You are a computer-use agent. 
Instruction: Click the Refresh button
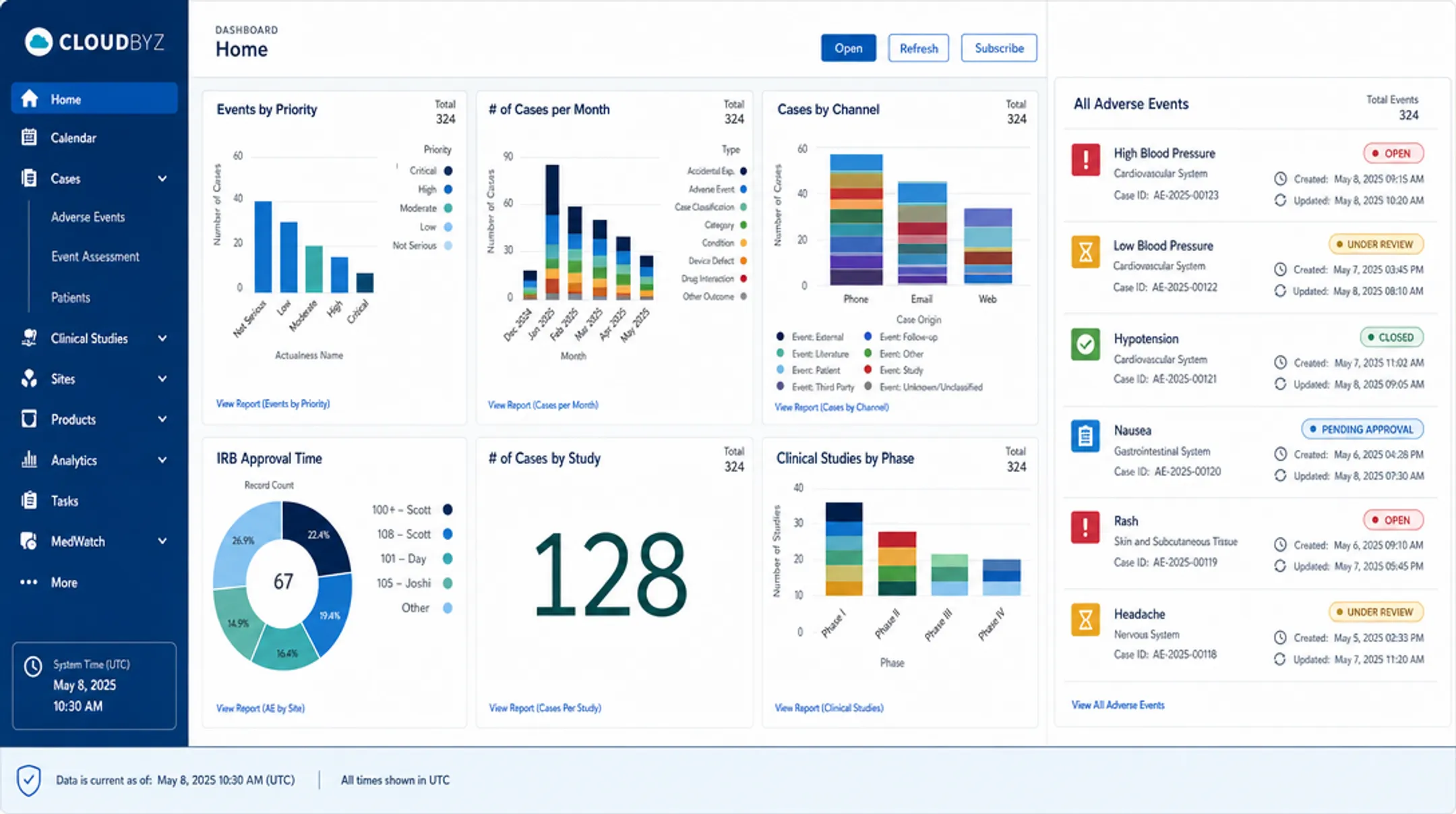click(x=918, y=48)
